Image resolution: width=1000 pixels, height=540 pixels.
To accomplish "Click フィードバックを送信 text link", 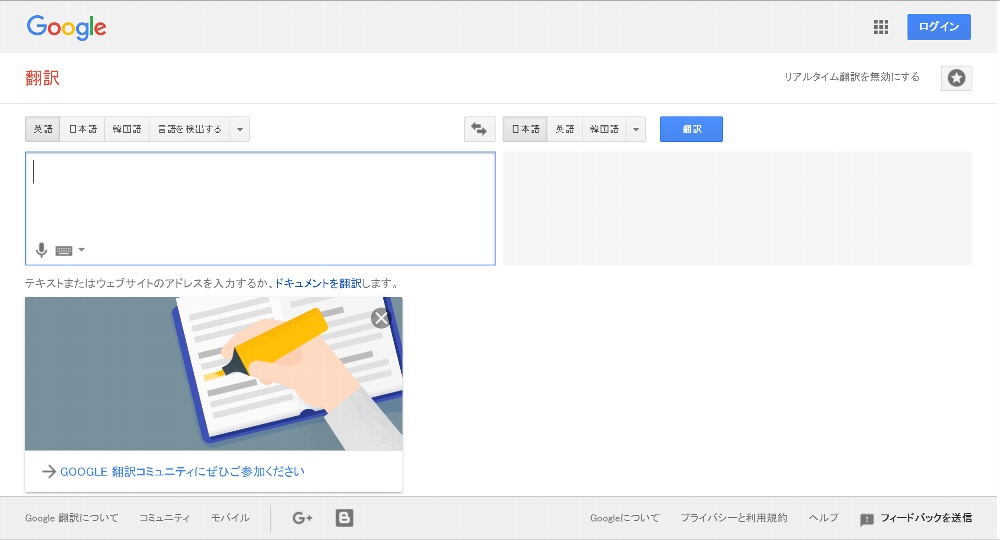I will [926, 518].
